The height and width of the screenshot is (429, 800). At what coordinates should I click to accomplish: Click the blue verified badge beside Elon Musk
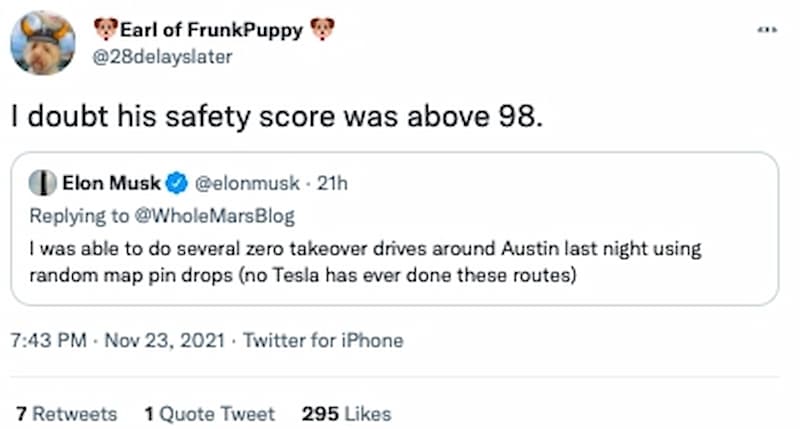(x=177, y=183)
